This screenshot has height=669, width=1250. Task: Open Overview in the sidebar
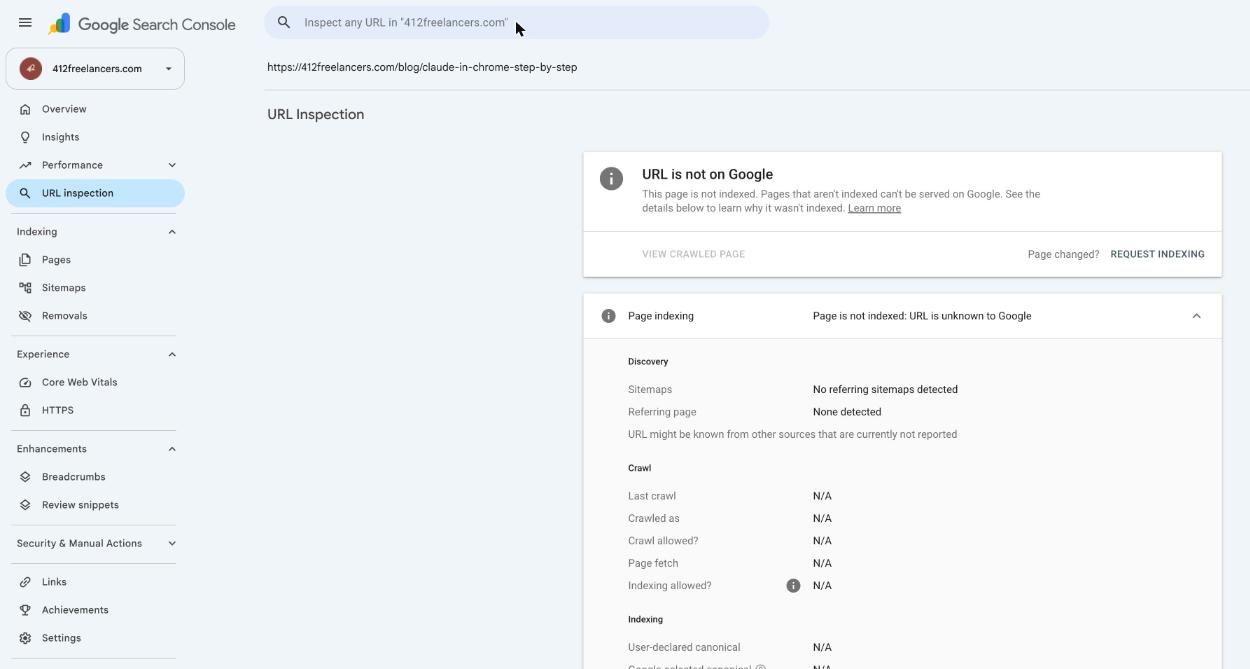coord(95,109)
